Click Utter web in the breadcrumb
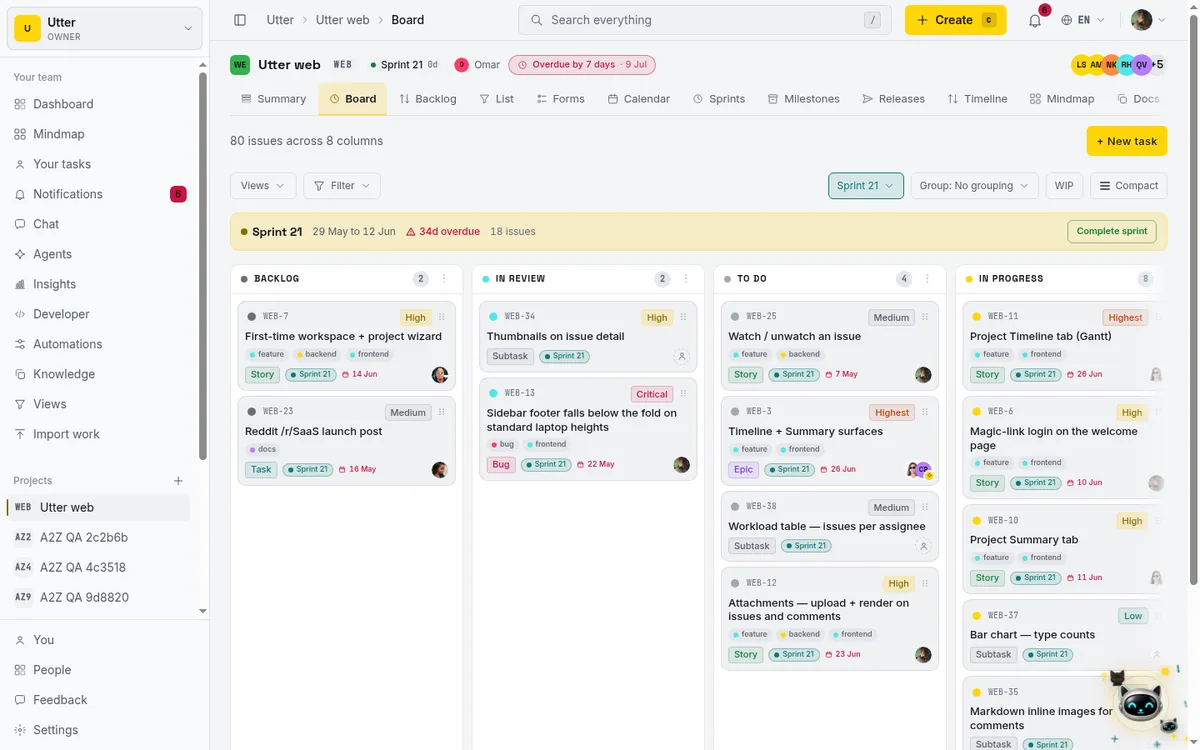 pyautogui.click(x=342, y=20)
